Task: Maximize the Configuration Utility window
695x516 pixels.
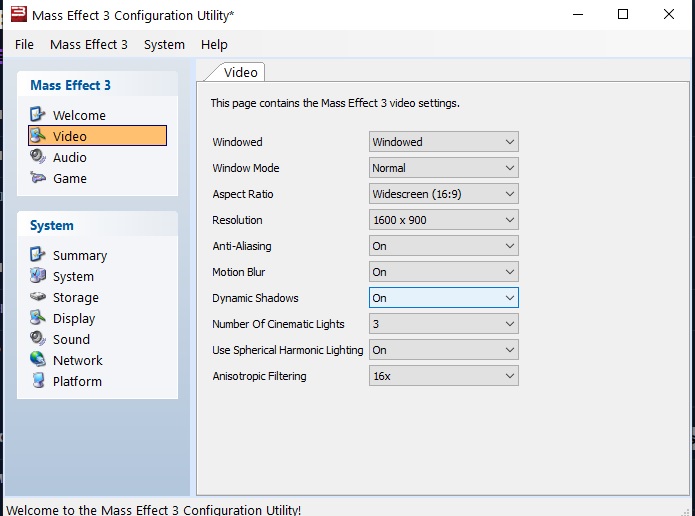Action: (623, 14)
